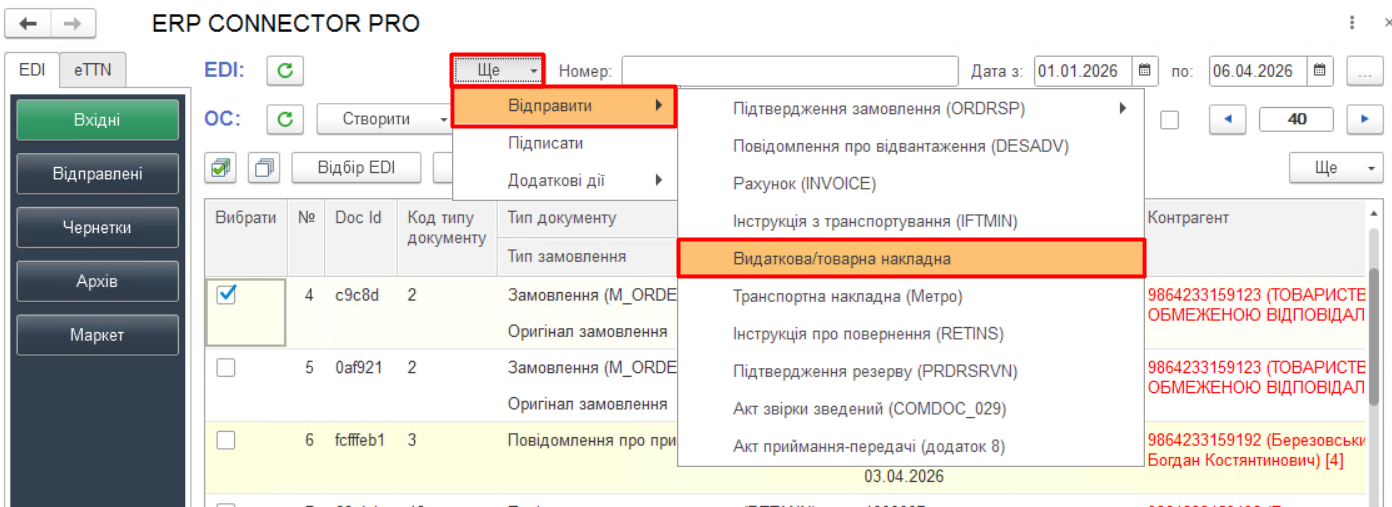Click the back navigation arrow
The width and height of the screenshot is (1392, 507).
pos(29,23)
